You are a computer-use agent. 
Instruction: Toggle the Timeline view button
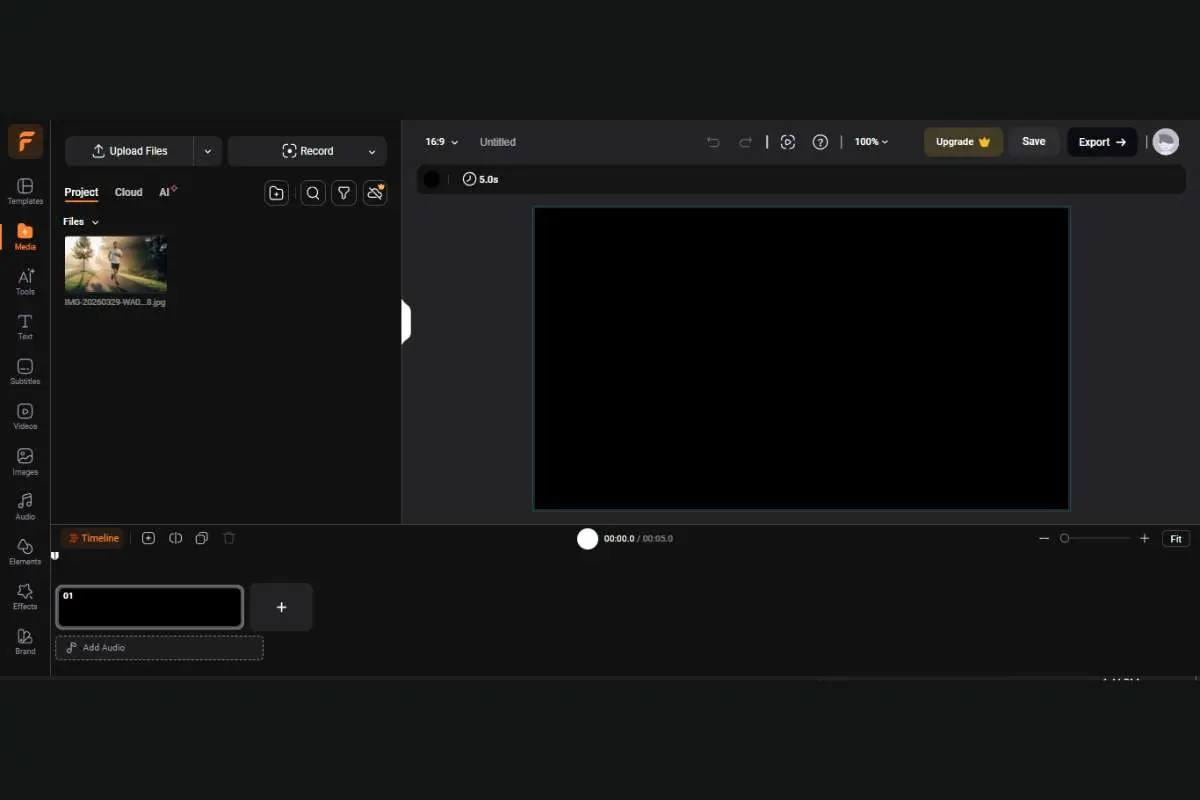pos(93,538)
